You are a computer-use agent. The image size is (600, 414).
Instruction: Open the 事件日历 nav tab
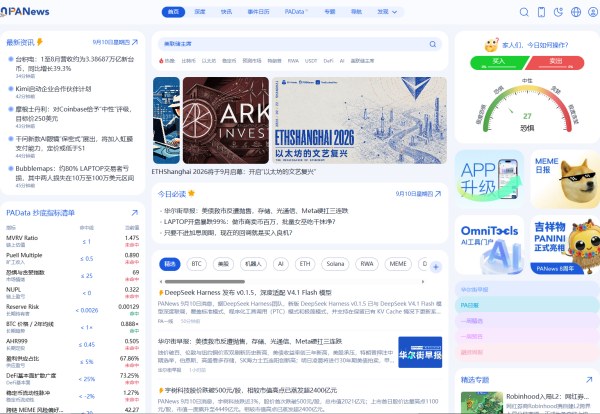[258, 12]
